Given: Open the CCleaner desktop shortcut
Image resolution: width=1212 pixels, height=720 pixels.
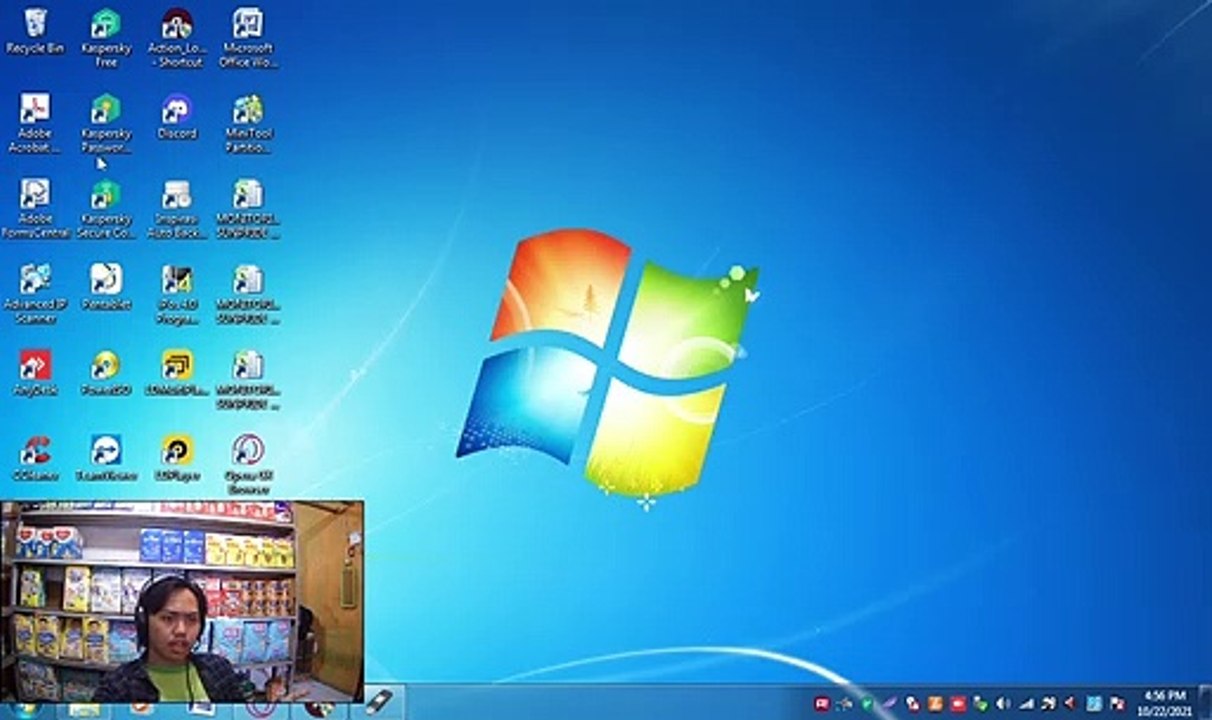Looking at the screenshot, I should pyautogui.click(x=35, y=458).
